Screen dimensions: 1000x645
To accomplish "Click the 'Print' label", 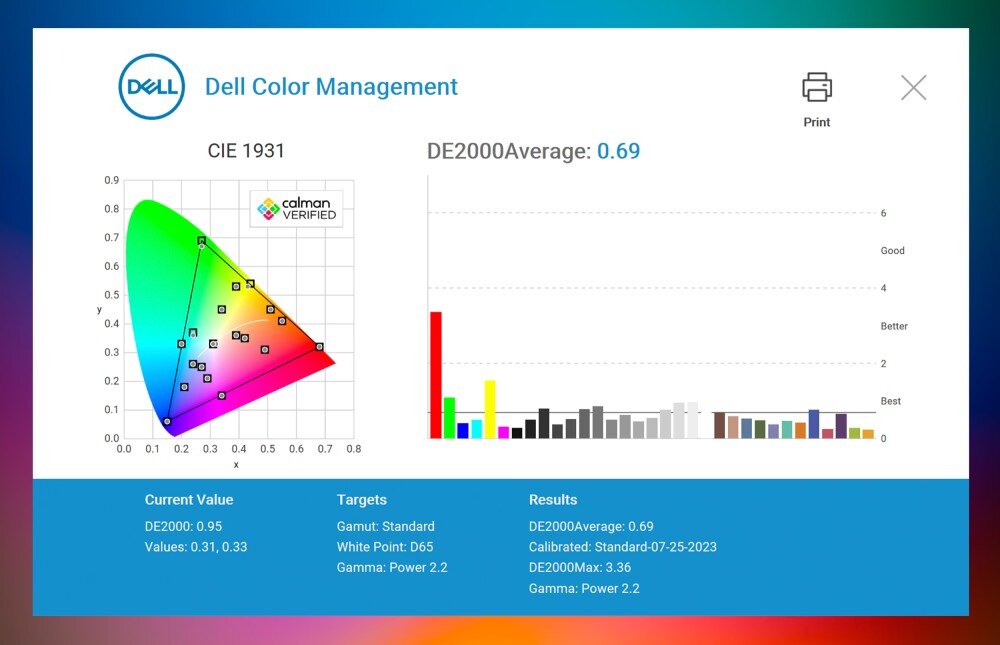I will pos(817,122).
